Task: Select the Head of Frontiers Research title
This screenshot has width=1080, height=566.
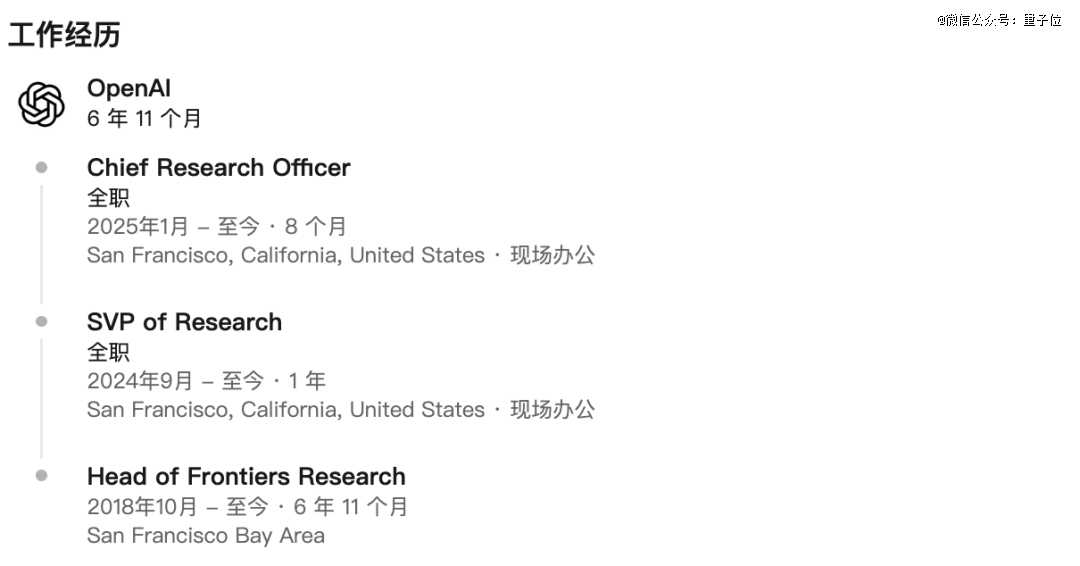Action: (246, 476)
